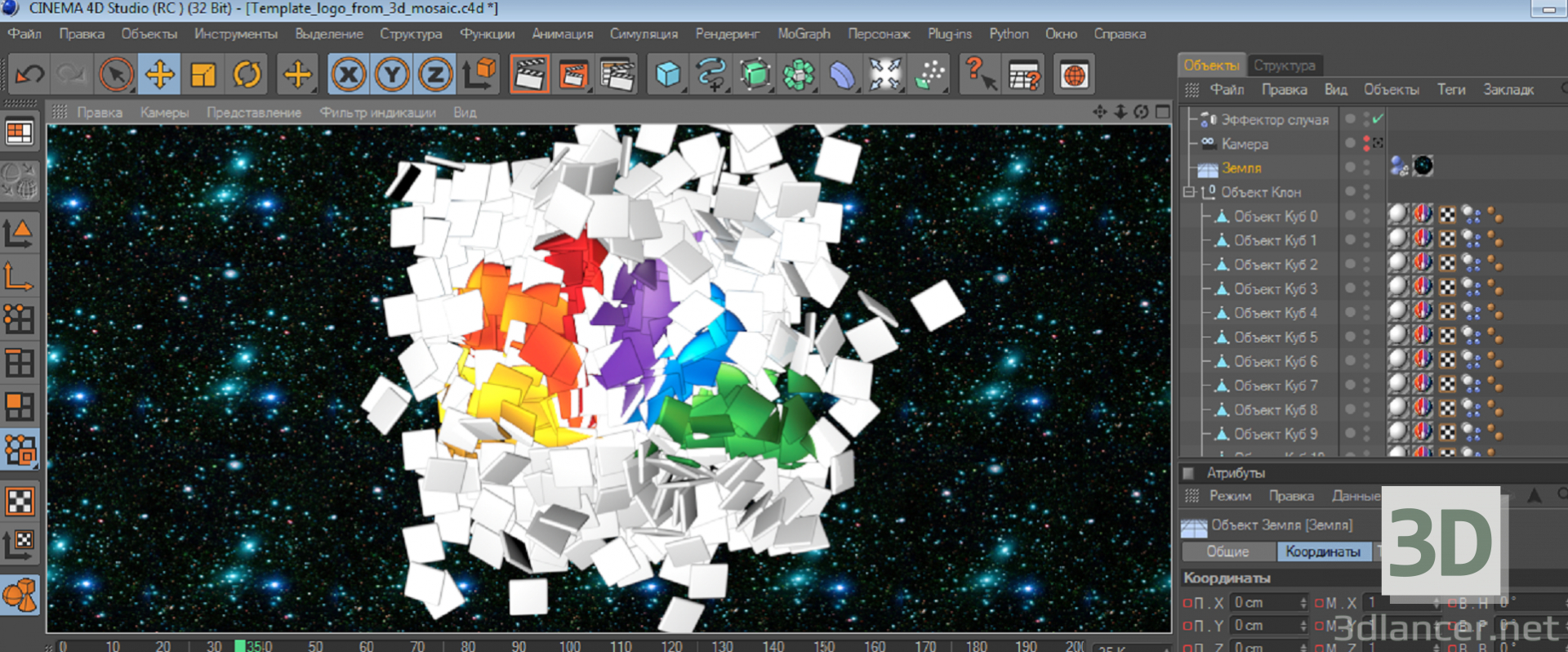Click the Redo arrow icon
Viewport: 1568px width, 652px height.
click(72, 75)
